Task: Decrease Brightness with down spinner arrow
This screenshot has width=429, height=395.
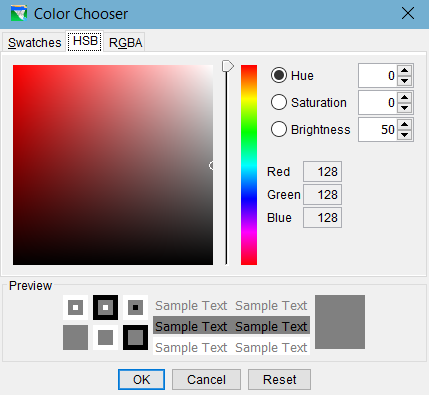Action: (x=405, y=135)
